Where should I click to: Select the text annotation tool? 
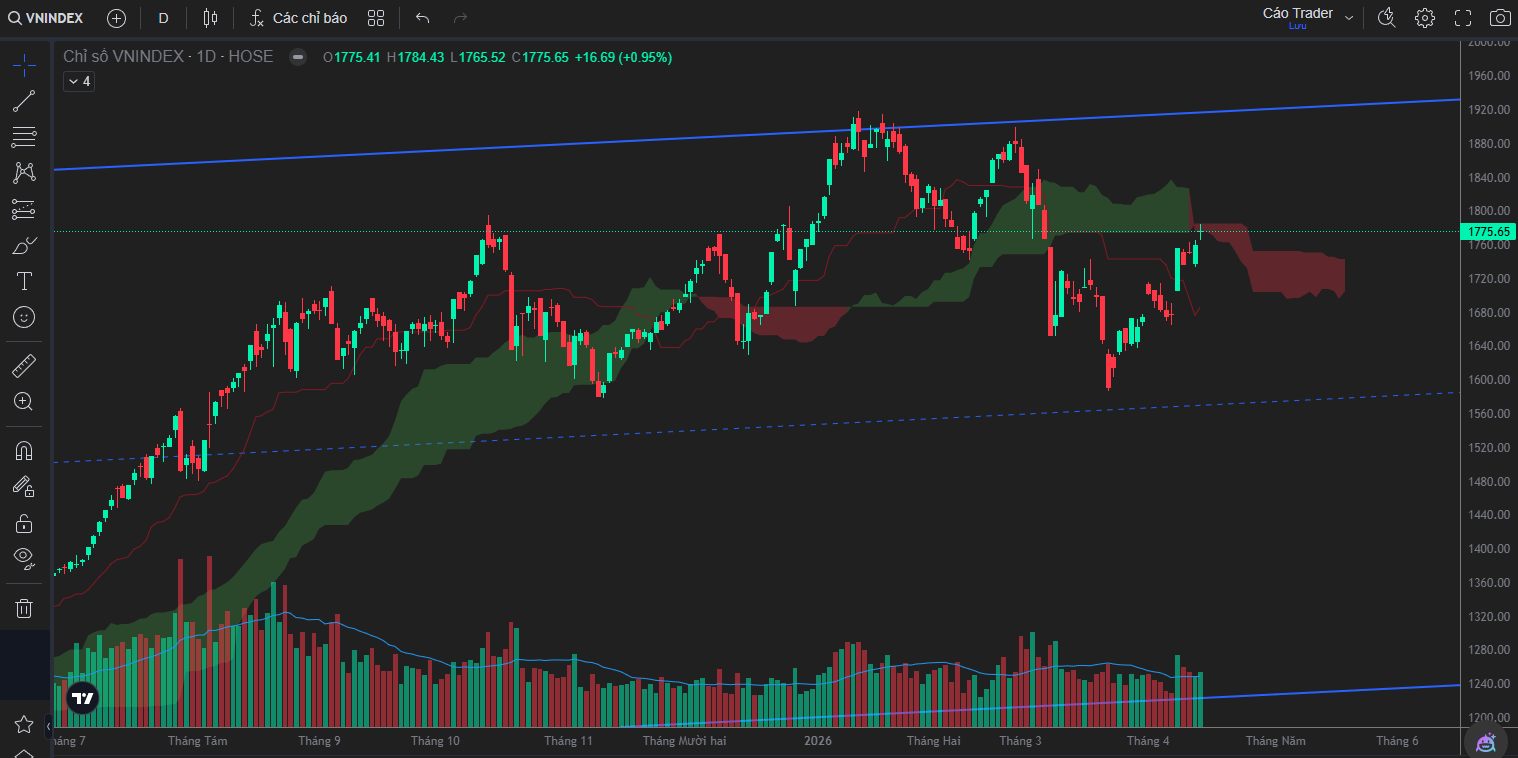pos(24,281)
